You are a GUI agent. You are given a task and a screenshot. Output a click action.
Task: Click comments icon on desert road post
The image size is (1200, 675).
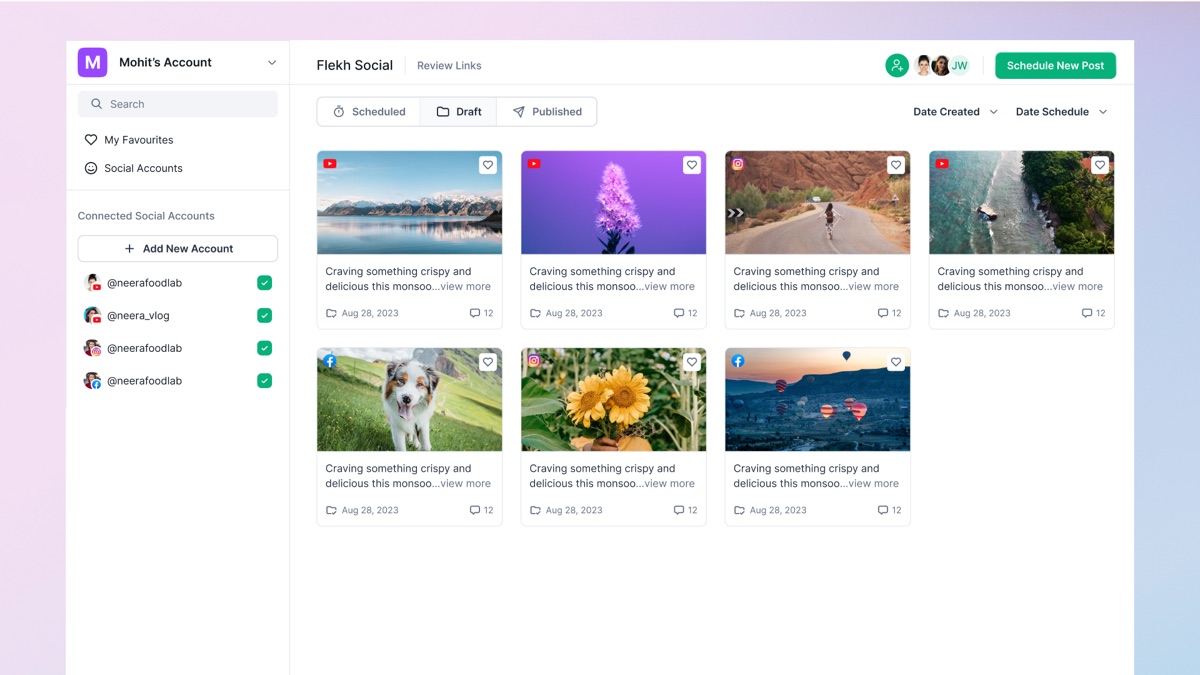(883, 313)
